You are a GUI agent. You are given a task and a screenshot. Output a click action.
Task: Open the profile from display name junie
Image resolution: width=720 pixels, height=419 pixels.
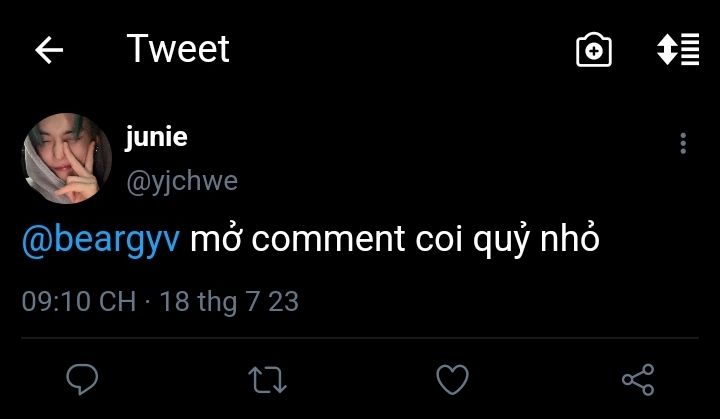156,137
